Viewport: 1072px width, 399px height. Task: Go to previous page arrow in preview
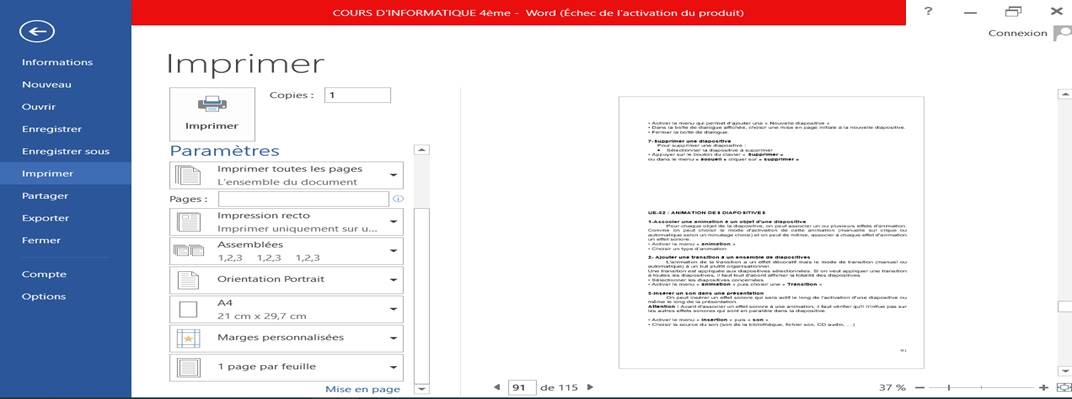click(497, 387)
